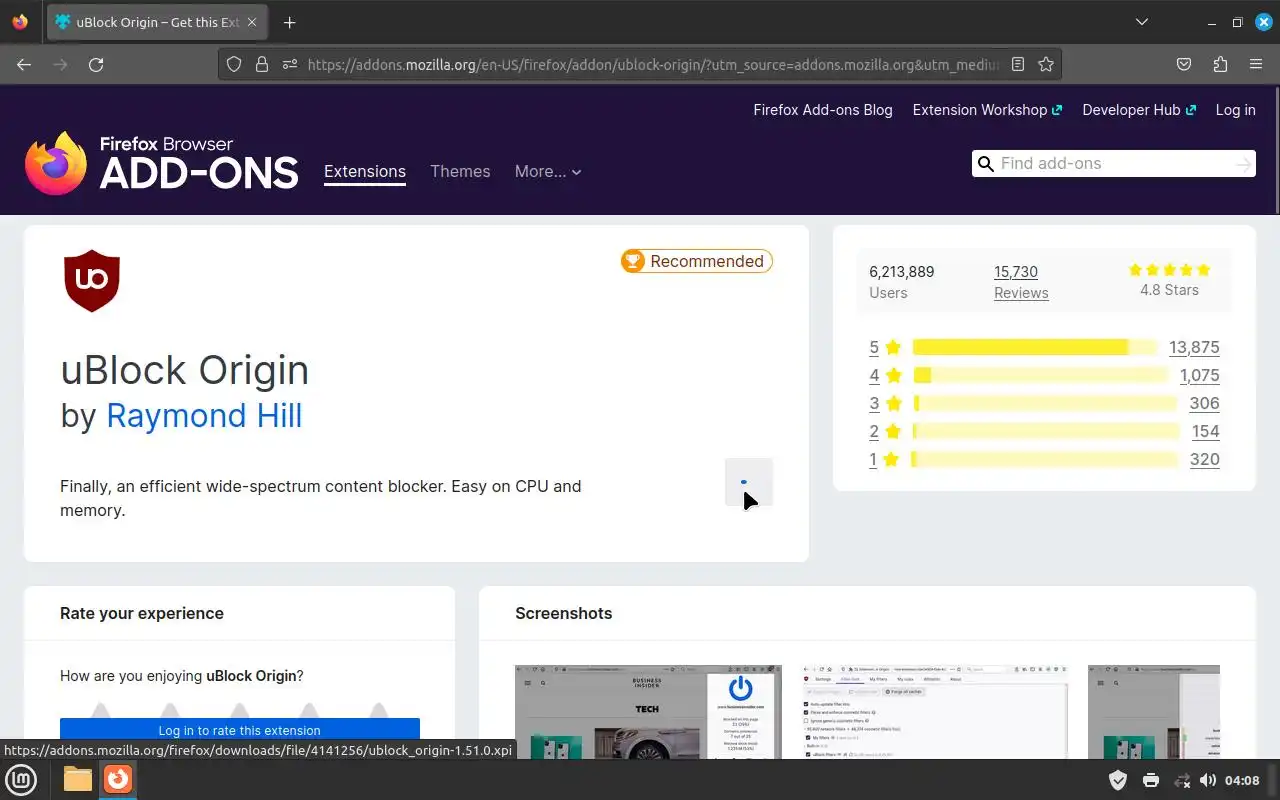This screenshot has height=800, width=1280.
Task: Click the 5-star rating bar
Action: click(x=1035, y=347)
